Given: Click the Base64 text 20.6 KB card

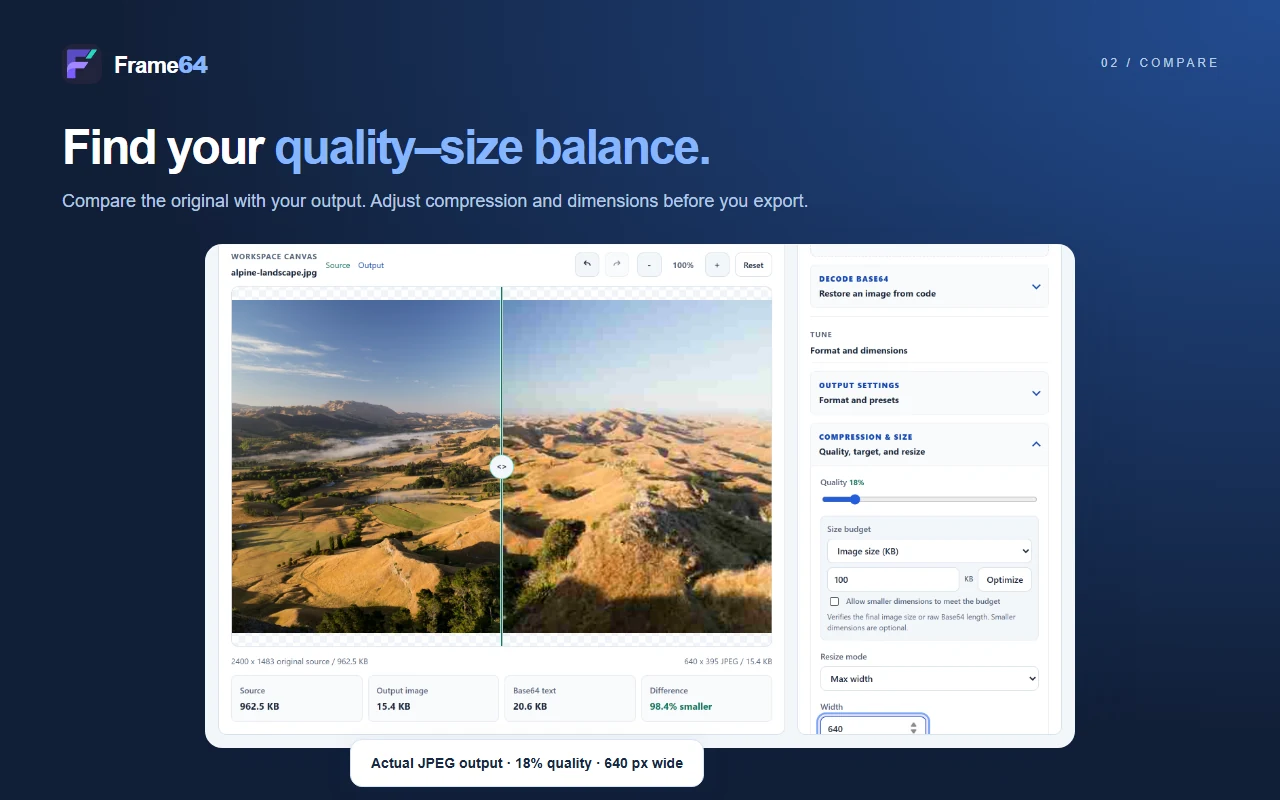Looking at the screenshot, I should click(x=570, y=698).
